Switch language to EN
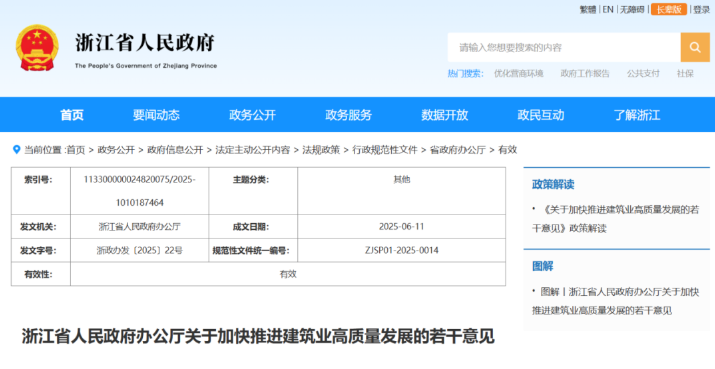This screenshot has height=369, width=715. point(608,10)
